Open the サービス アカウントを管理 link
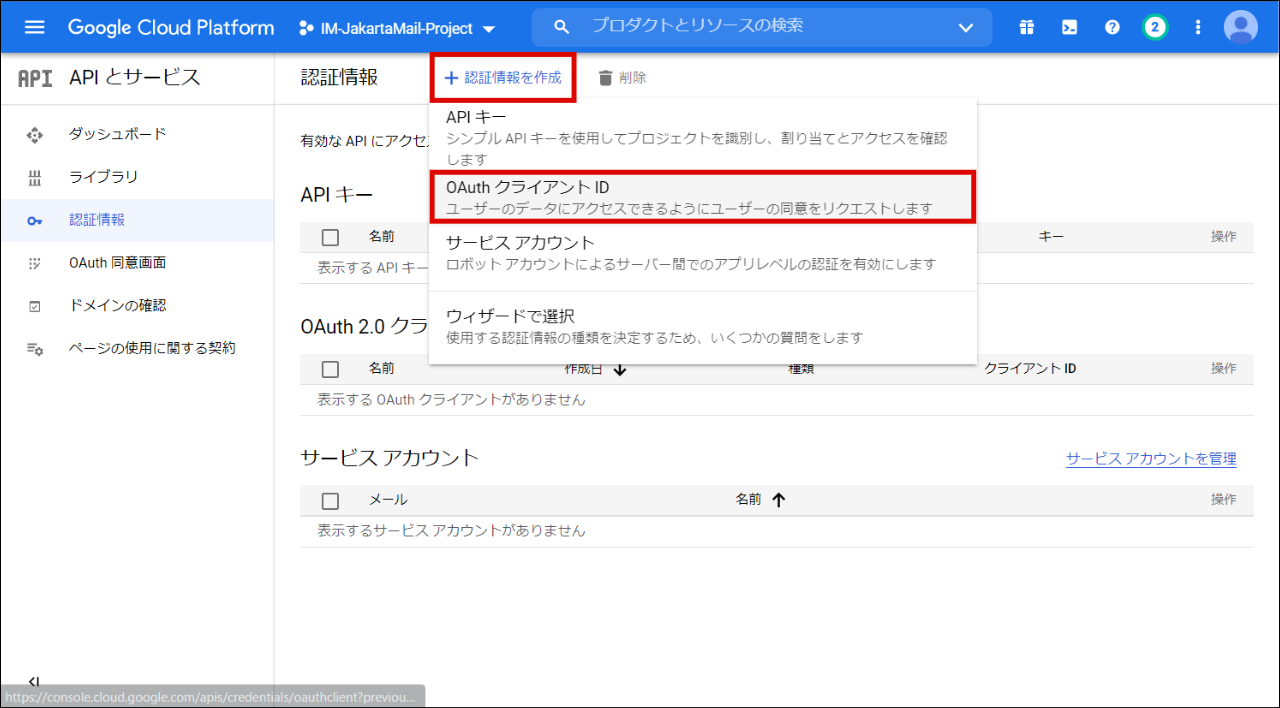Image resolution: width=1280 pixels, height=708 pixels. [x=1151, y=459]
